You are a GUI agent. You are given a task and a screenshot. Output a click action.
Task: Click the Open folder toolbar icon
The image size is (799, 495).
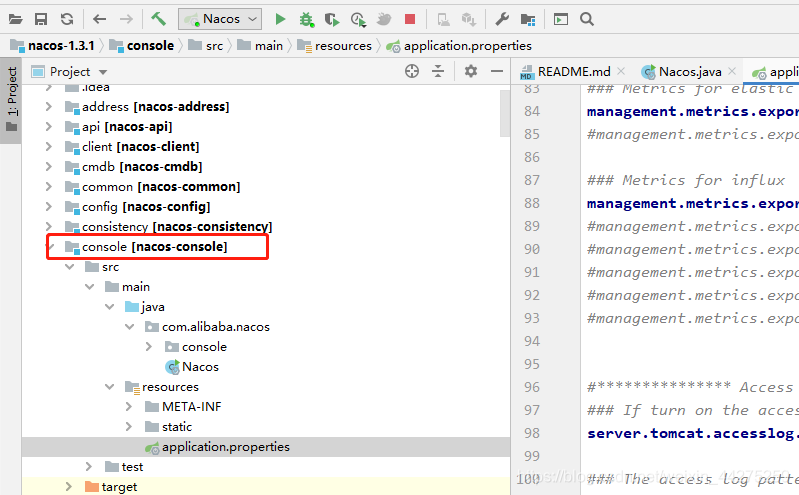[x=16, y=19]
